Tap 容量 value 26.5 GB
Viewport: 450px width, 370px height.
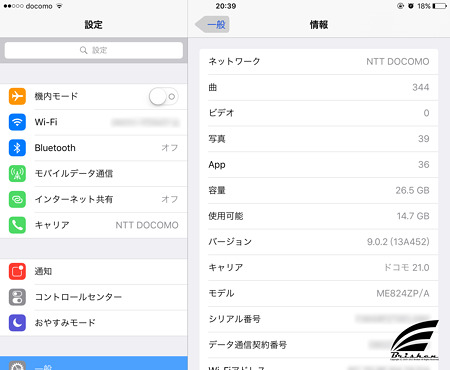coord(412,190)
